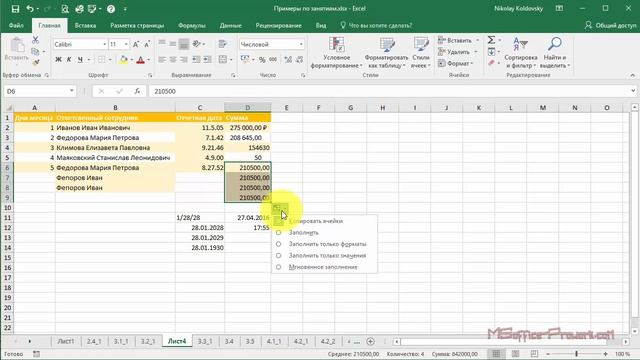Cut selection with the scissors icon
Screen dimensions: 640x360
(x=36, y=40)
